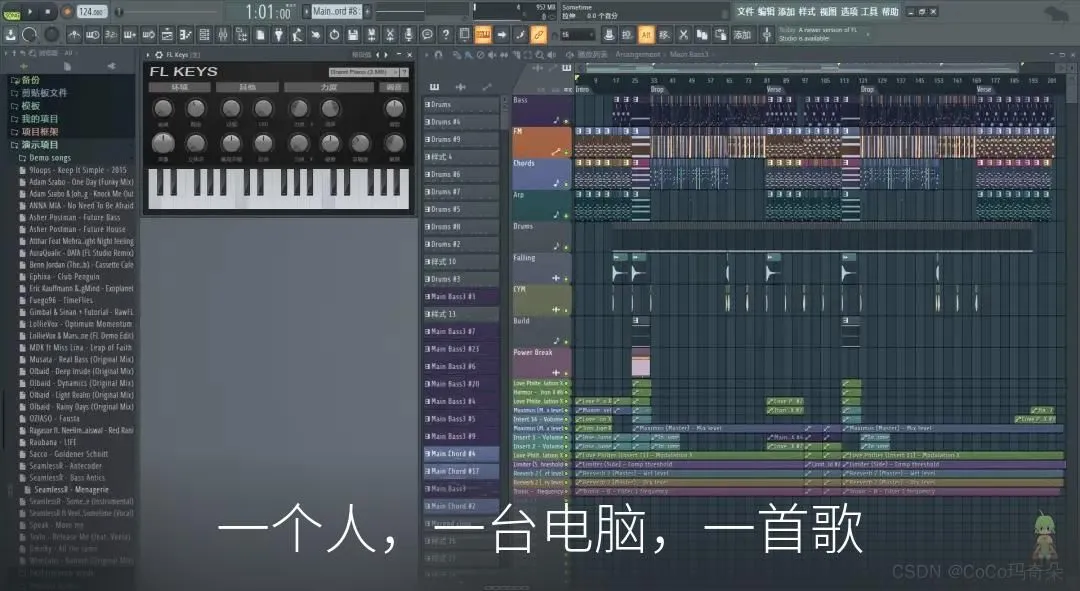The height and width of the screenshot is (591, 1080).
Task: Open the 帮助 menu
Action: click(x=890, y=12)
